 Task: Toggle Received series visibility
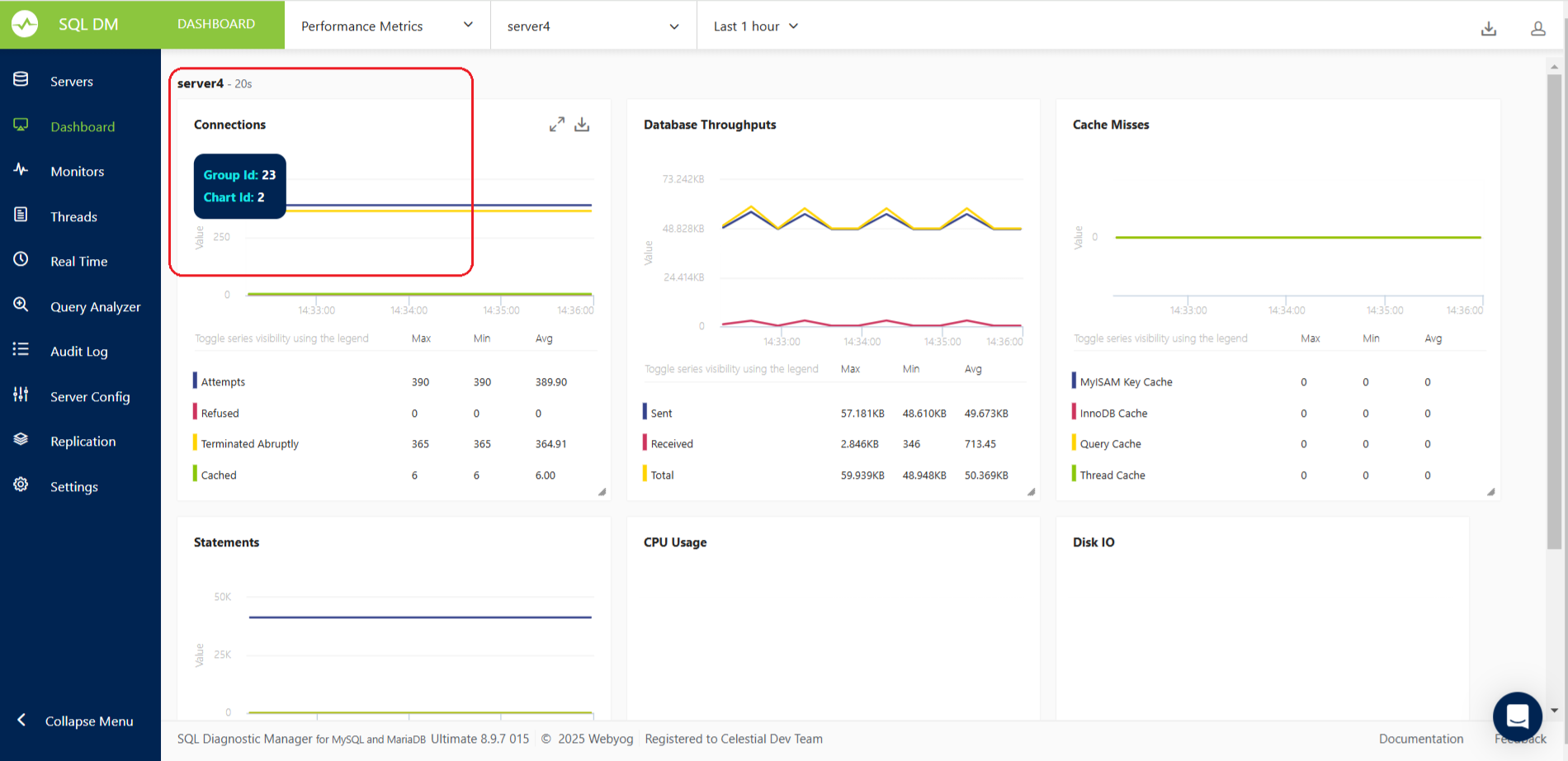click(668, 443)
